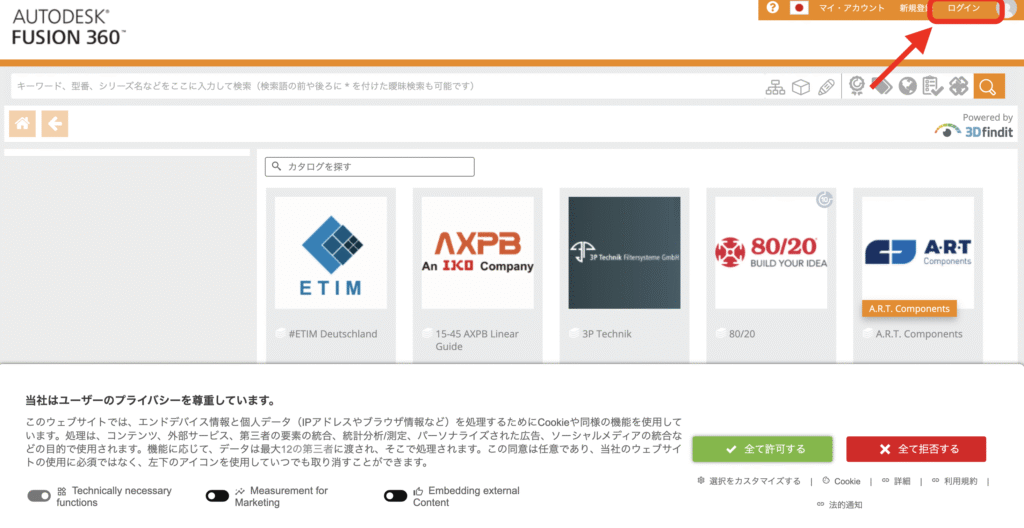Click the pencil sketch search icon
The height and width of the screenshot is (528, 1024).
click(x=825, y=87)
